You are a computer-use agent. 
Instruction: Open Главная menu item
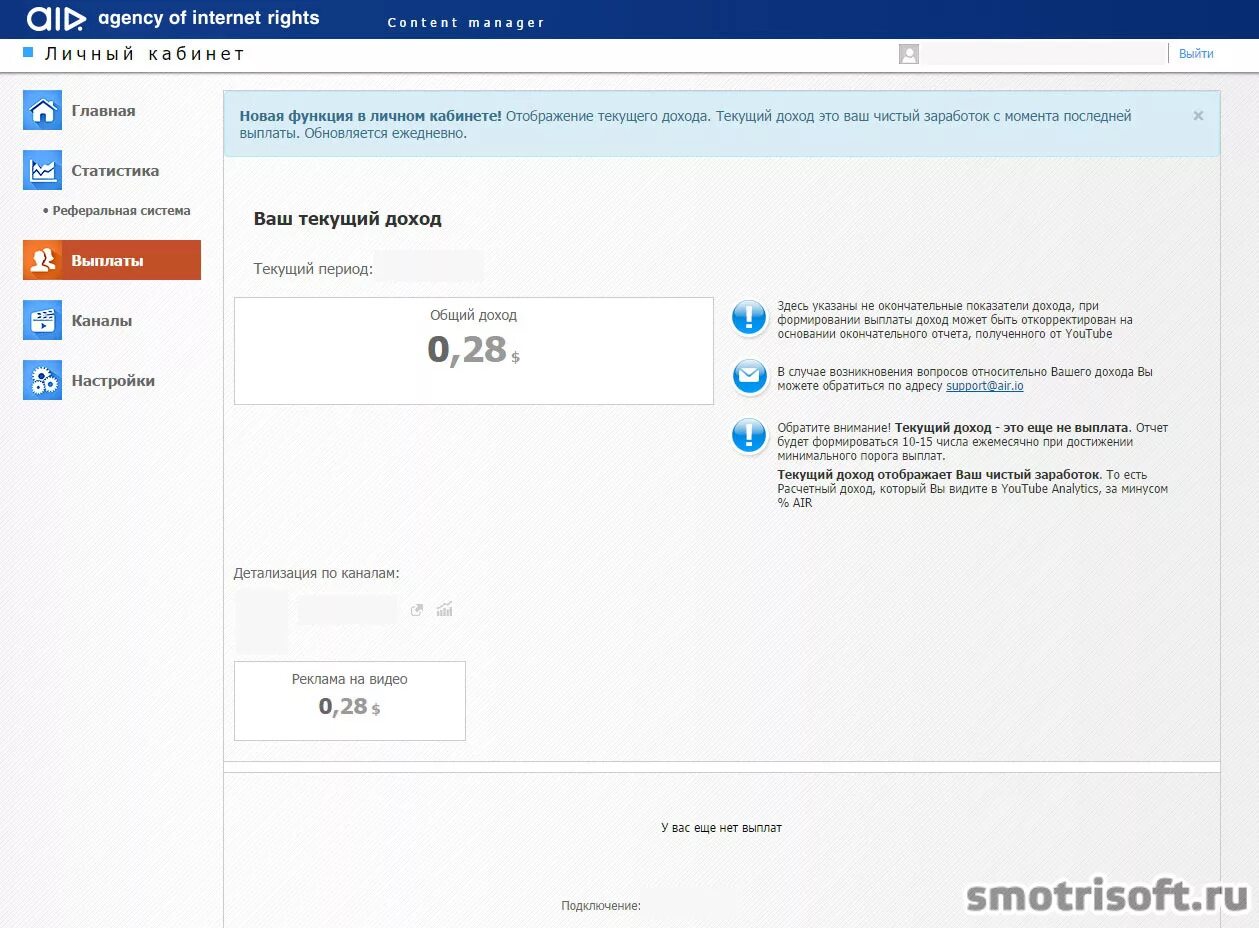pyautogui.click(x=103, y=111)
